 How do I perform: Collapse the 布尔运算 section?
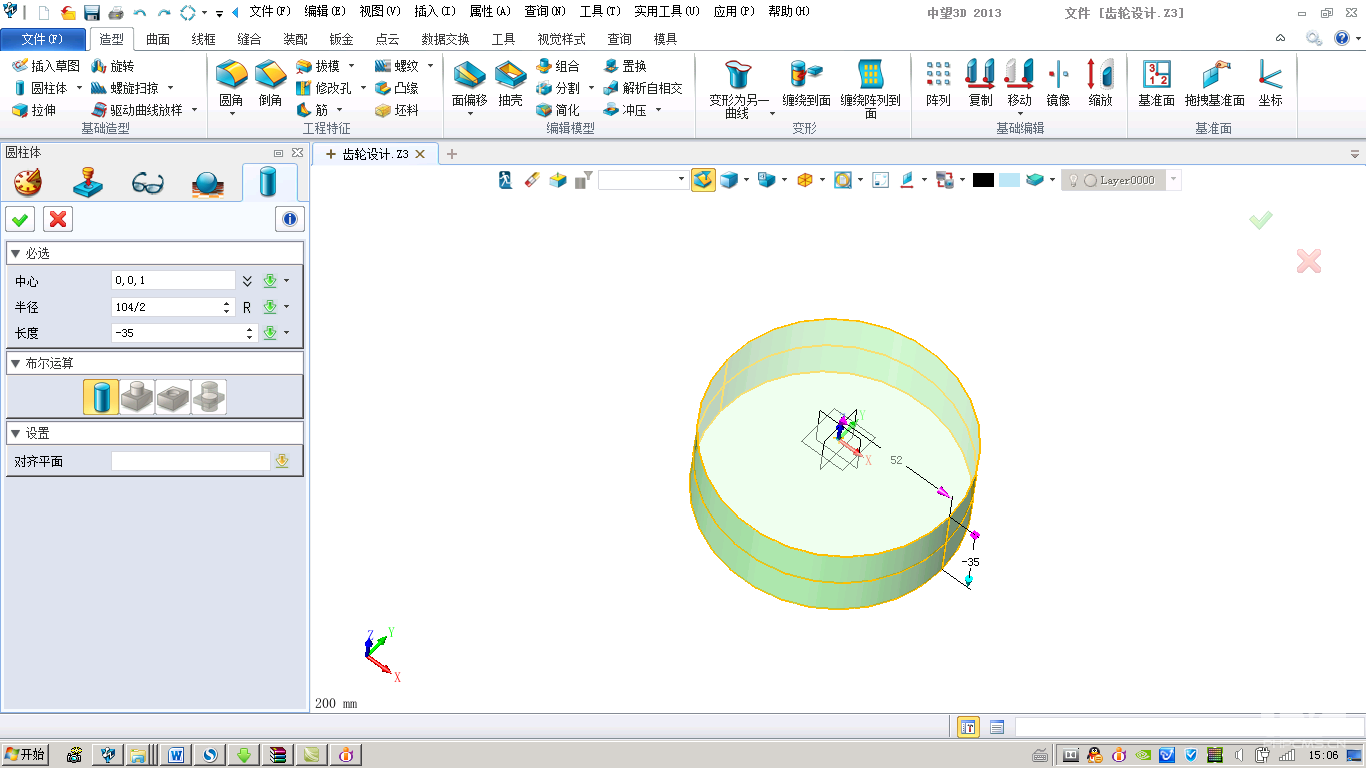pos(15,363)
